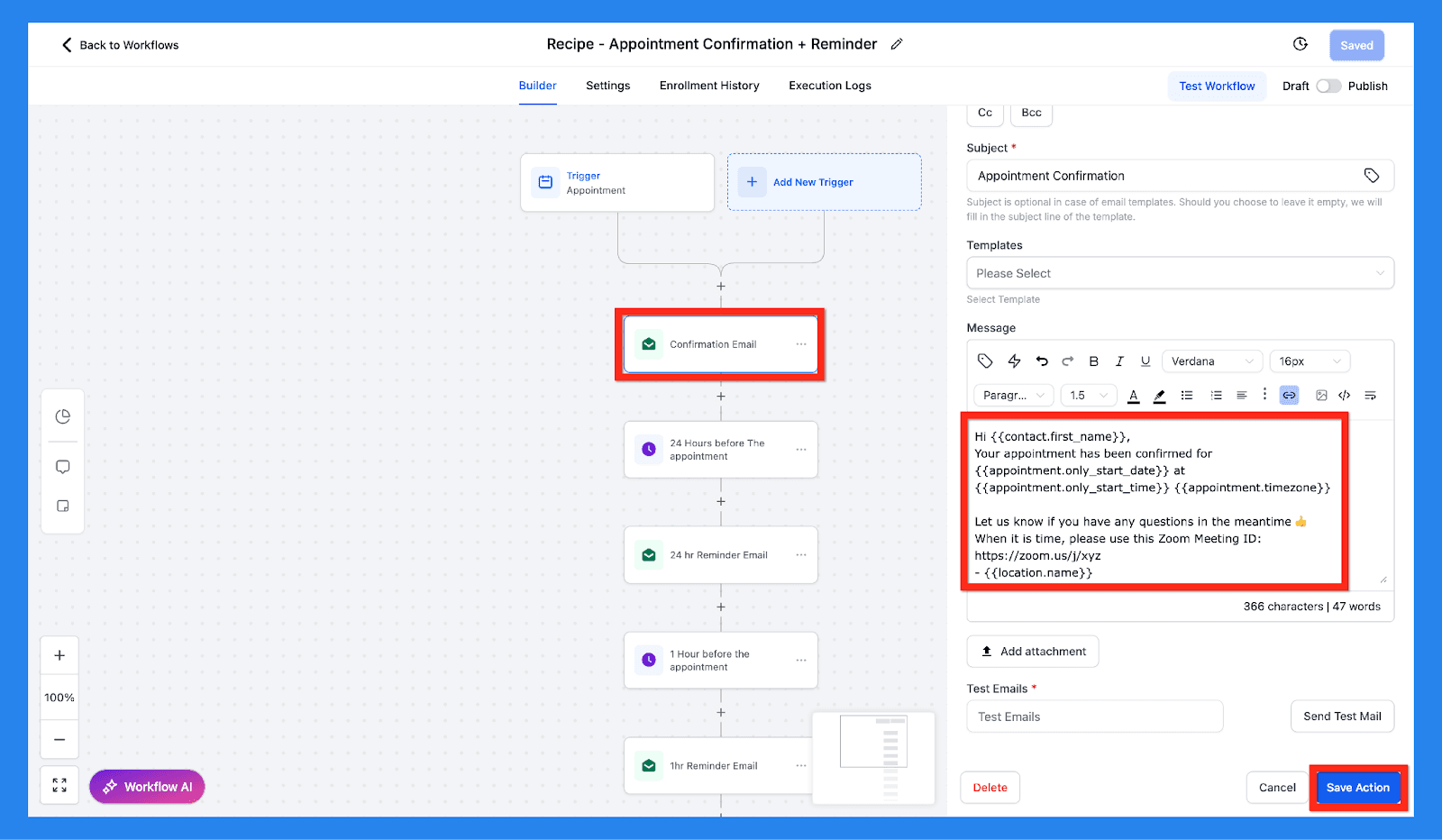This screenshot has width=1442, height=840.
Task: Open the stats pie chart sidebar icon
Action: coord(63,416)
